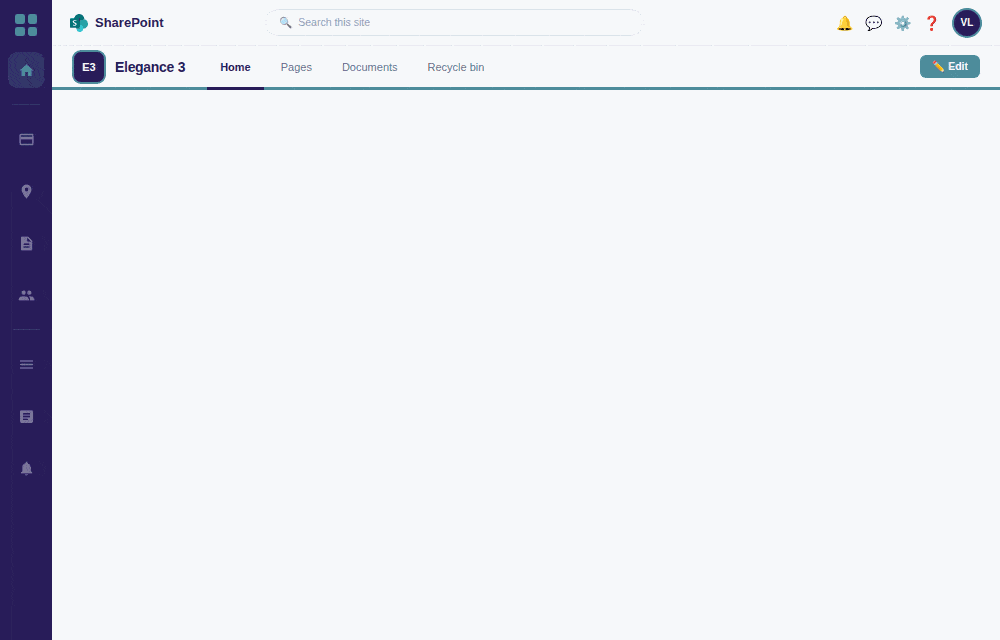Viewport: 1000px width, 640px height.
Task: Select the list icon in sidebar
Action: click(x=26, y=364)
